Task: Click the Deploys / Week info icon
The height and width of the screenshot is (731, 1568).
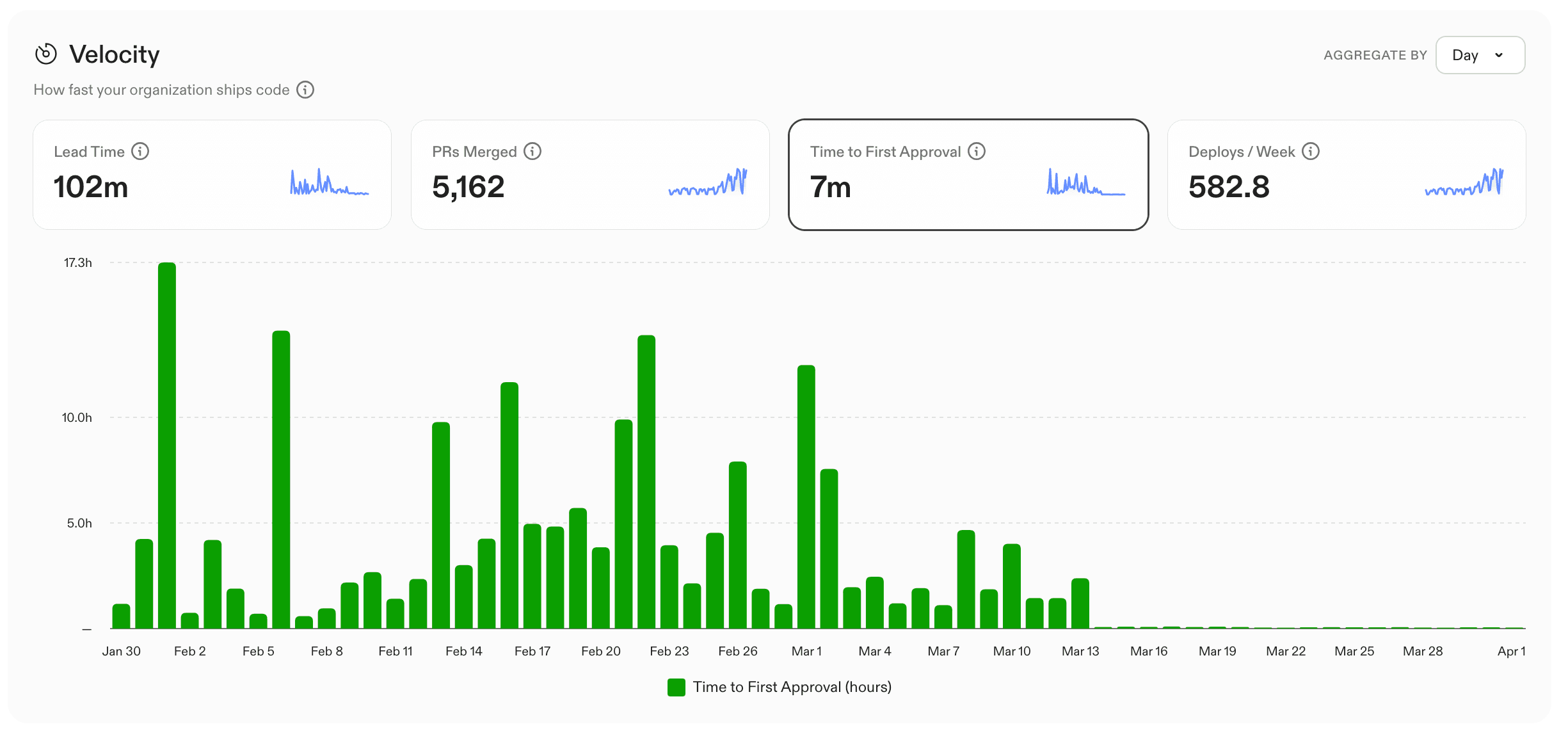Action: click(1312, 151)
